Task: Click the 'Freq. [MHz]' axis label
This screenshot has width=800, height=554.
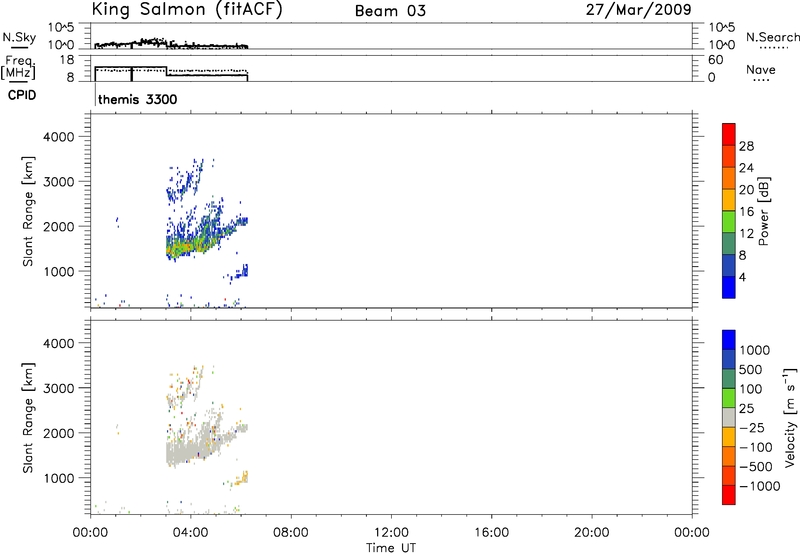Action: tap(18, 67)
